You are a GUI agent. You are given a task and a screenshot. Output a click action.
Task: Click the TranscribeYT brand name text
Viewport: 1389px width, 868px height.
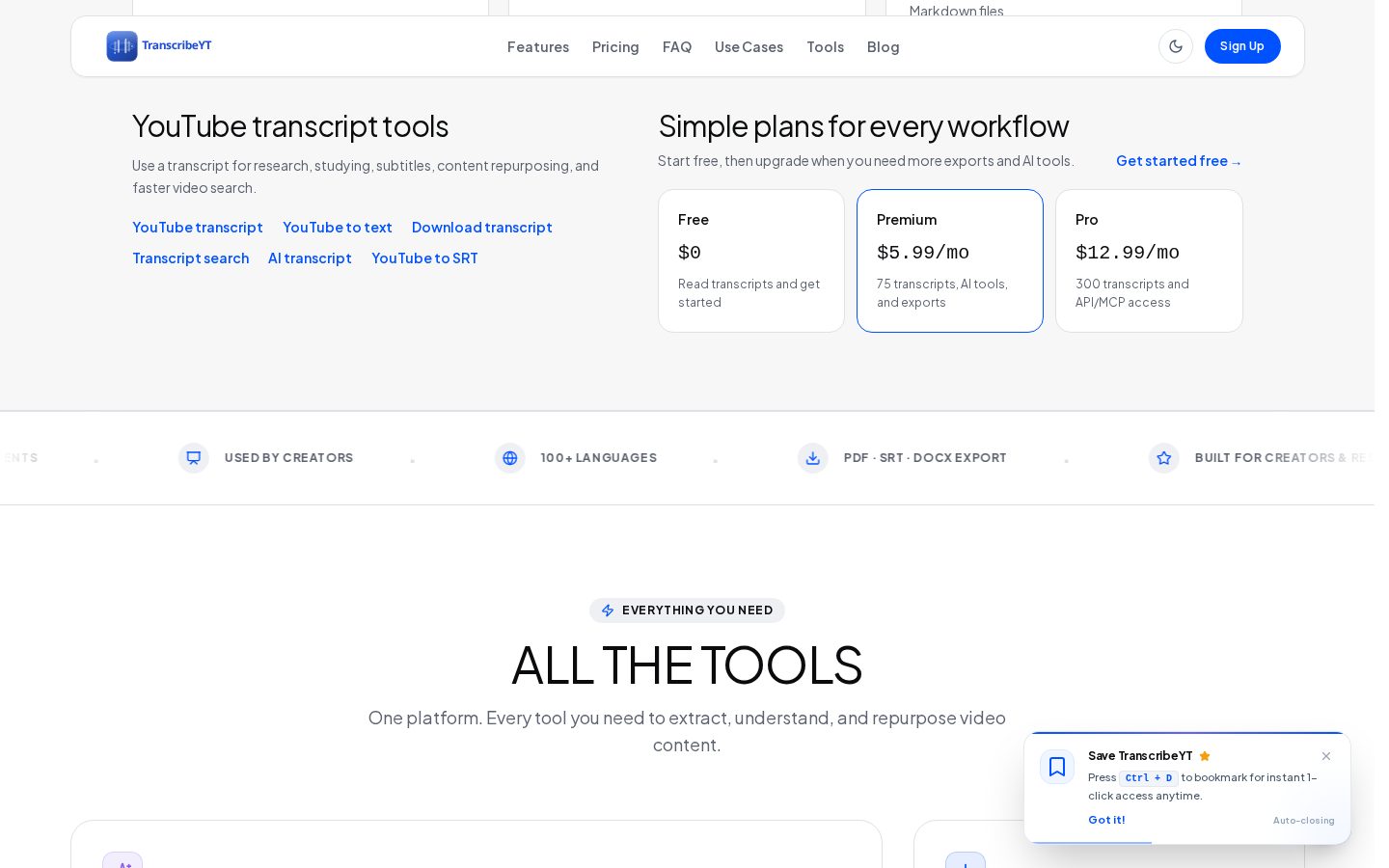tap(177, 45)
